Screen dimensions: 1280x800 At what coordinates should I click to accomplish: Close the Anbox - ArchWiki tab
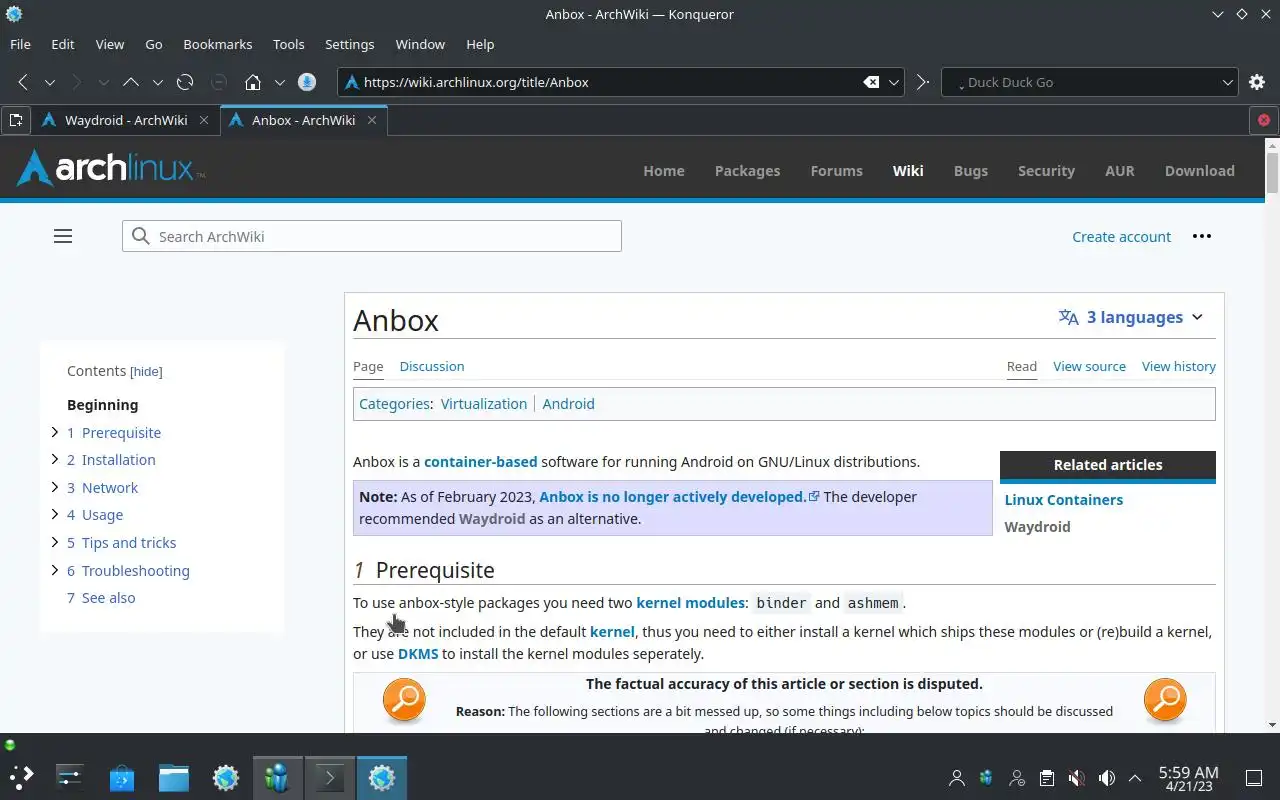(372, 120)
